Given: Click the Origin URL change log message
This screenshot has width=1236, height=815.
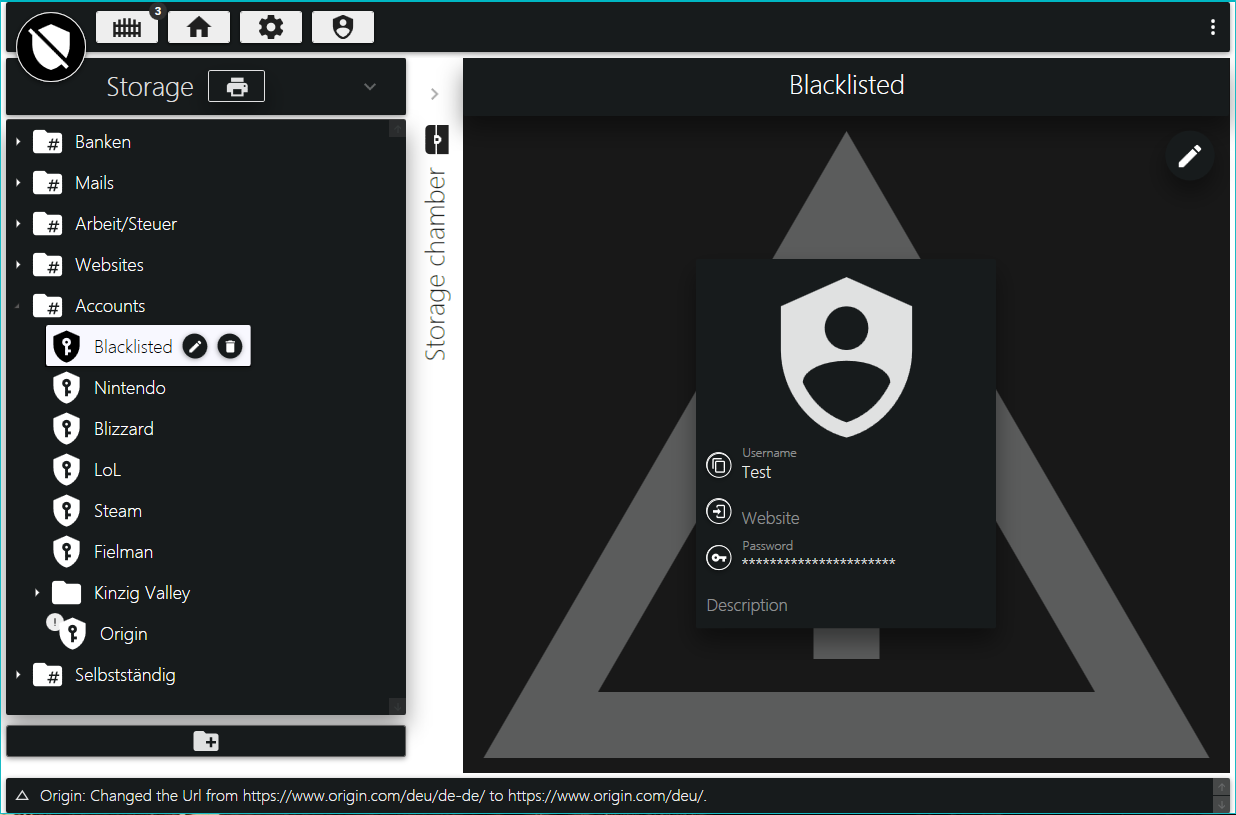Looking at the screenshot, I should coord(374,797).
